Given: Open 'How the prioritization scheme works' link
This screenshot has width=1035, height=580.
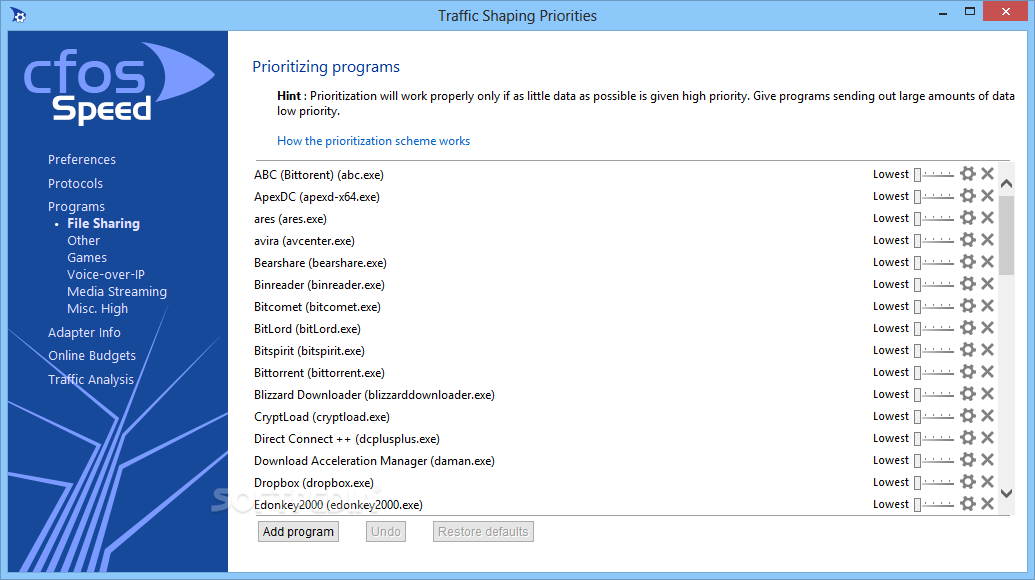Looking at the screenshot, I should (x=374, y=141).
